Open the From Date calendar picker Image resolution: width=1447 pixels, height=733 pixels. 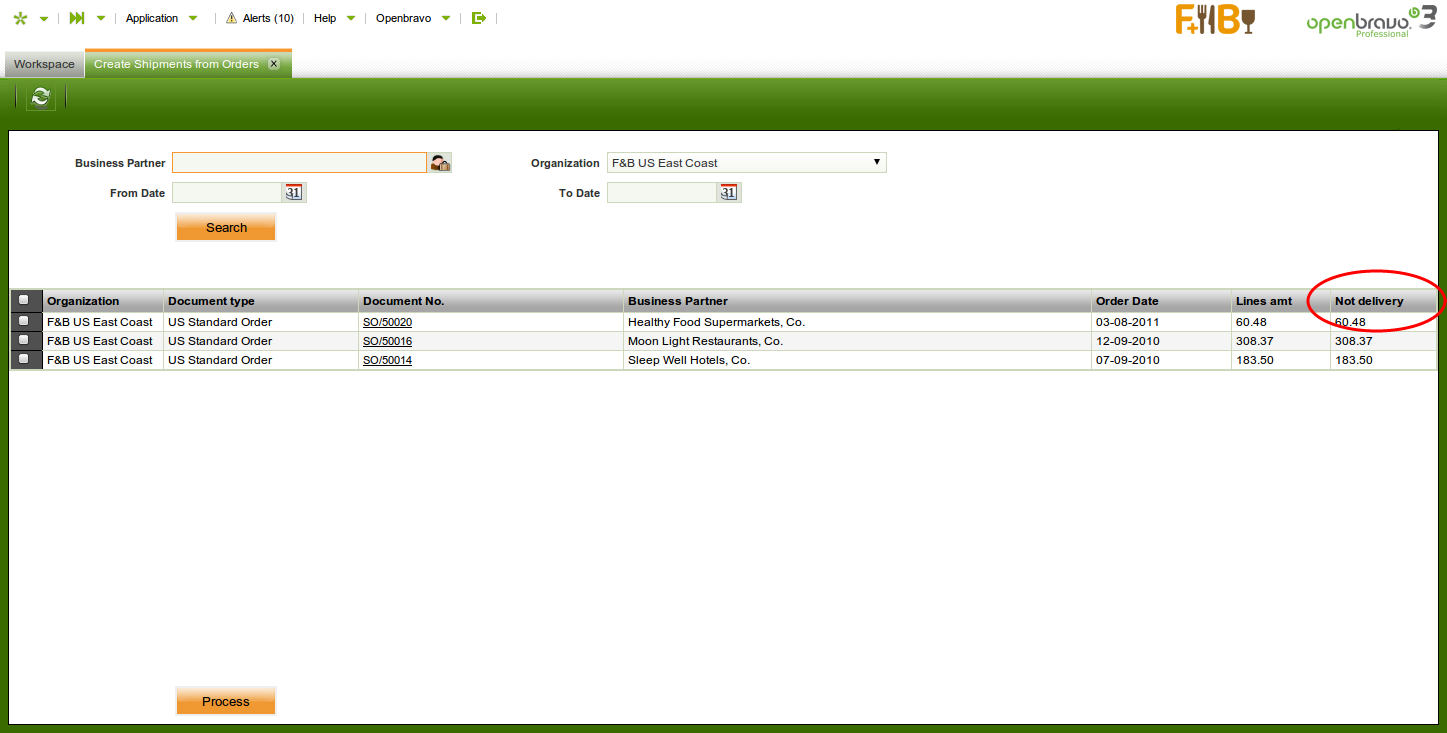click(x=294, y=193)
